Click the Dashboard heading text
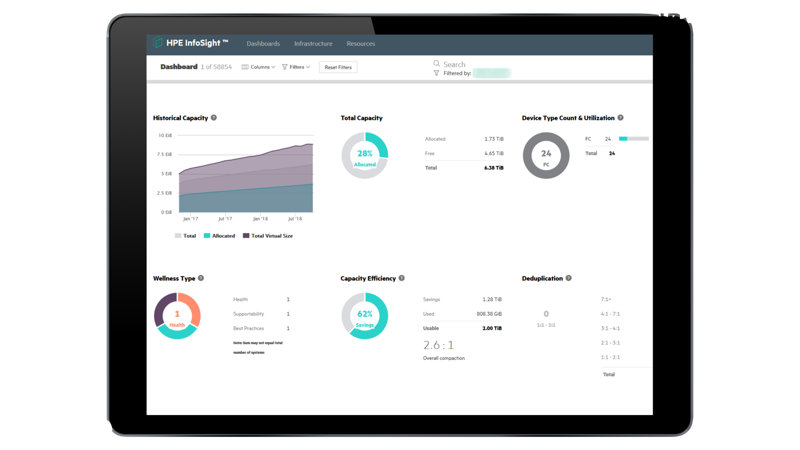800x450 pixels. [179, 67]
